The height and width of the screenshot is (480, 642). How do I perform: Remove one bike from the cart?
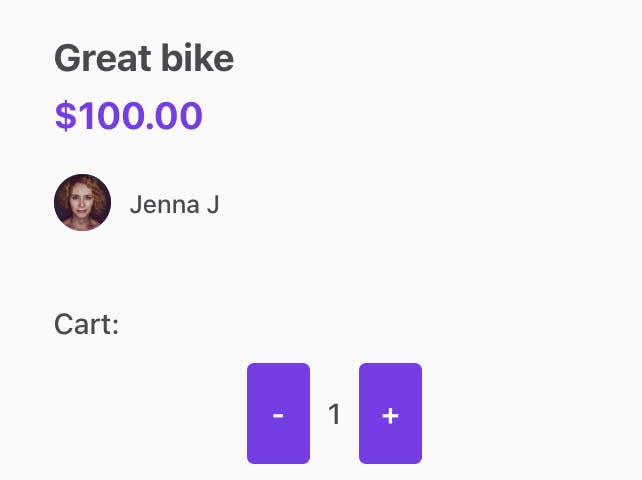click(x=278, y=413)
